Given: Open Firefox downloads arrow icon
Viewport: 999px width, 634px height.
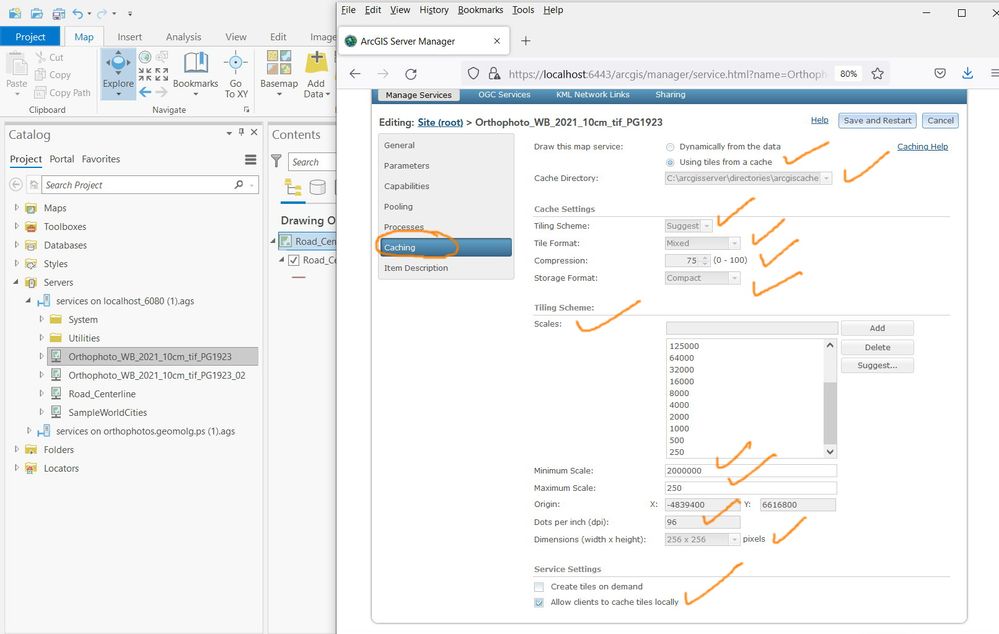Looking at the screenshot, I should (968, 73).
